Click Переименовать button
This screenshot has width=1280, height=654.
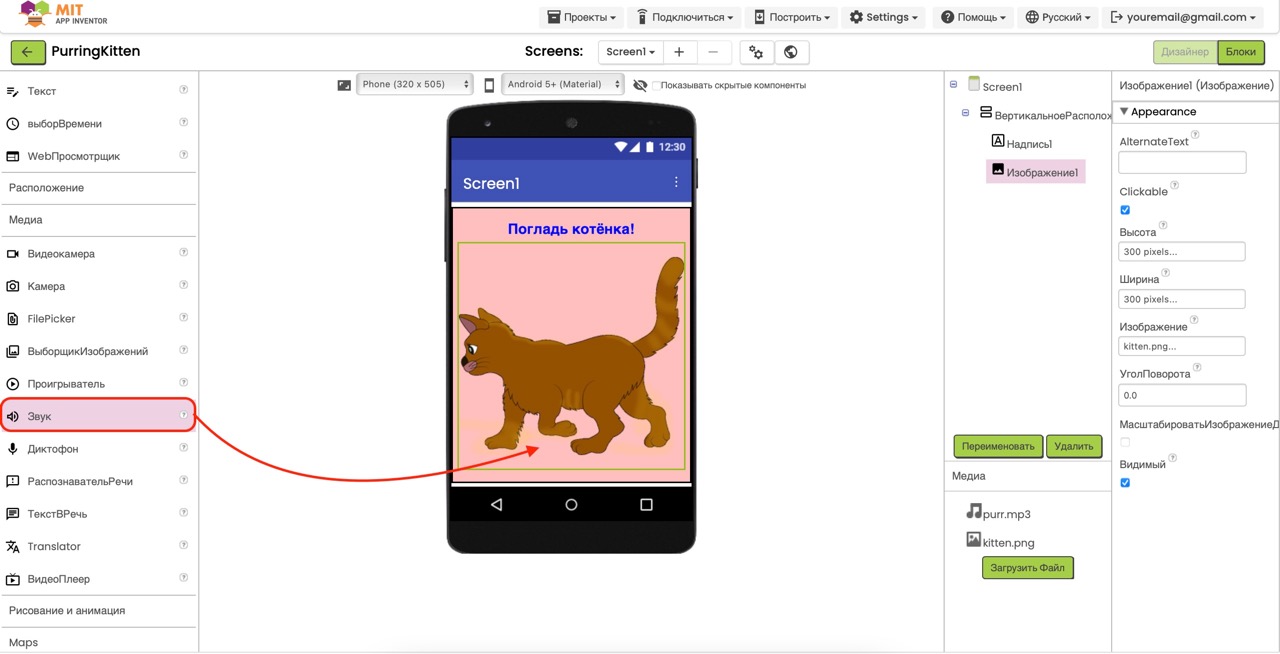click(998, 446)
